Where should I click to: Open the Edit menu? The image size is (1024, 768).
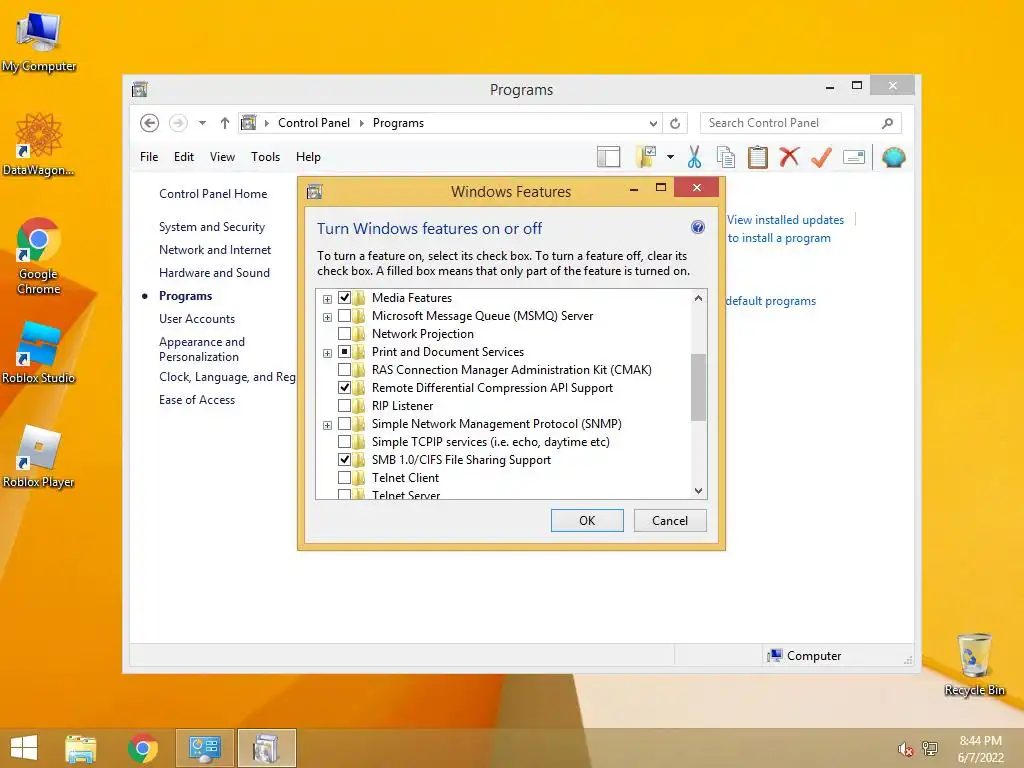[x=184, y=157]
